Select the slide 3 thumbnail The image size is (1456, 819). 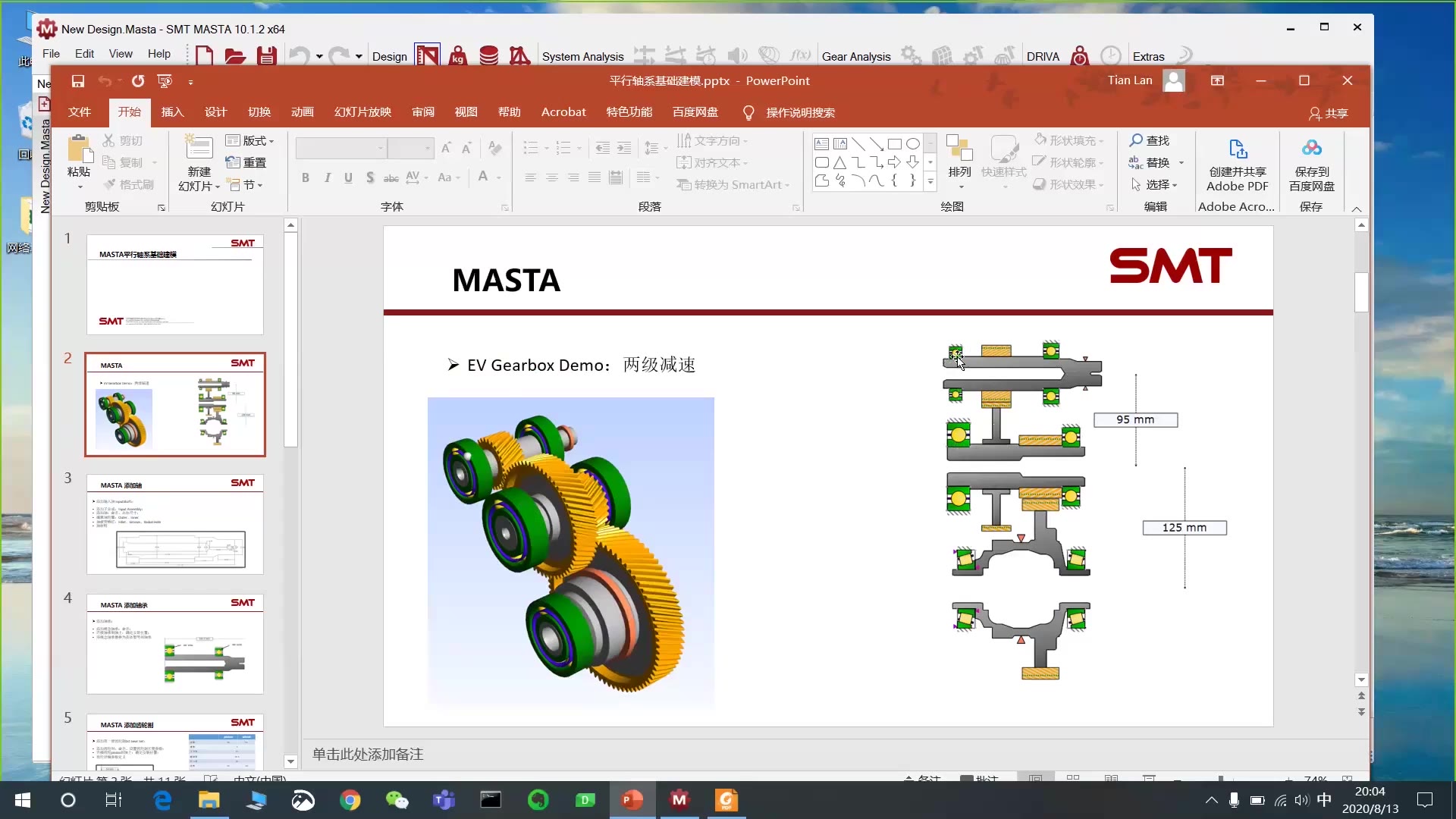174,524
